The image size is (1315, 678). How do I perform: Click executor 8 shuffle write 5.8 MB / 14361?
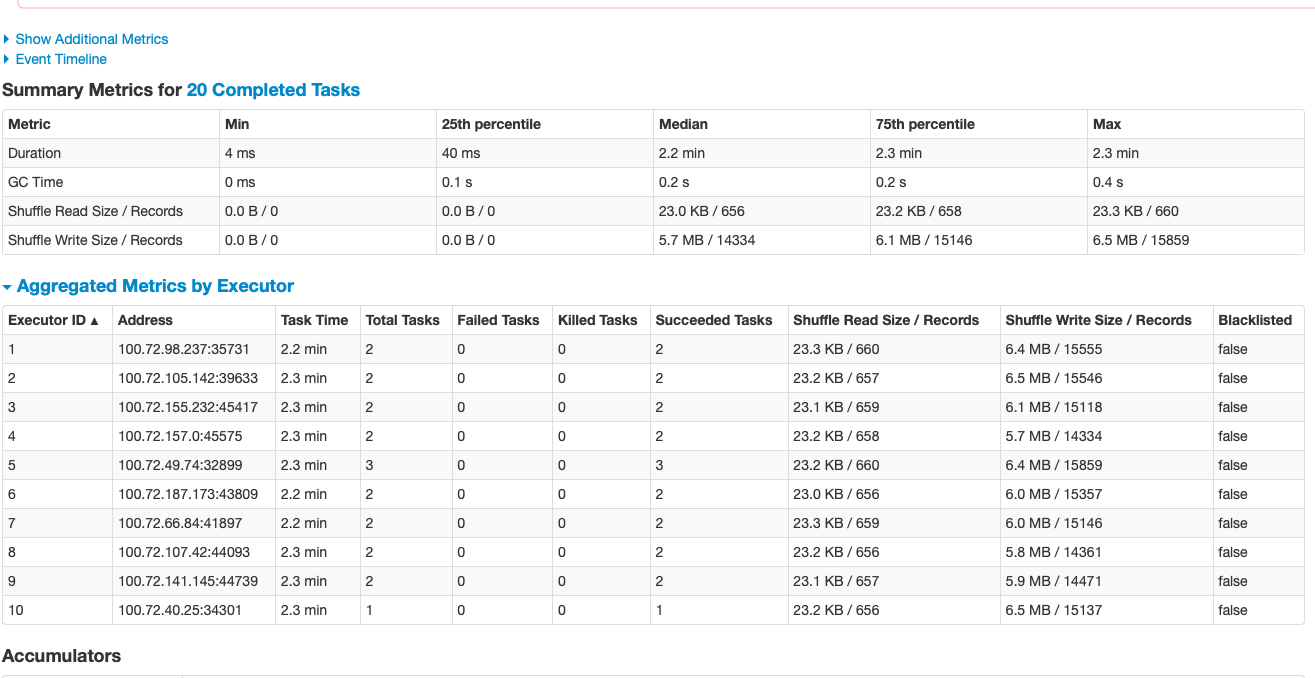1053,552
